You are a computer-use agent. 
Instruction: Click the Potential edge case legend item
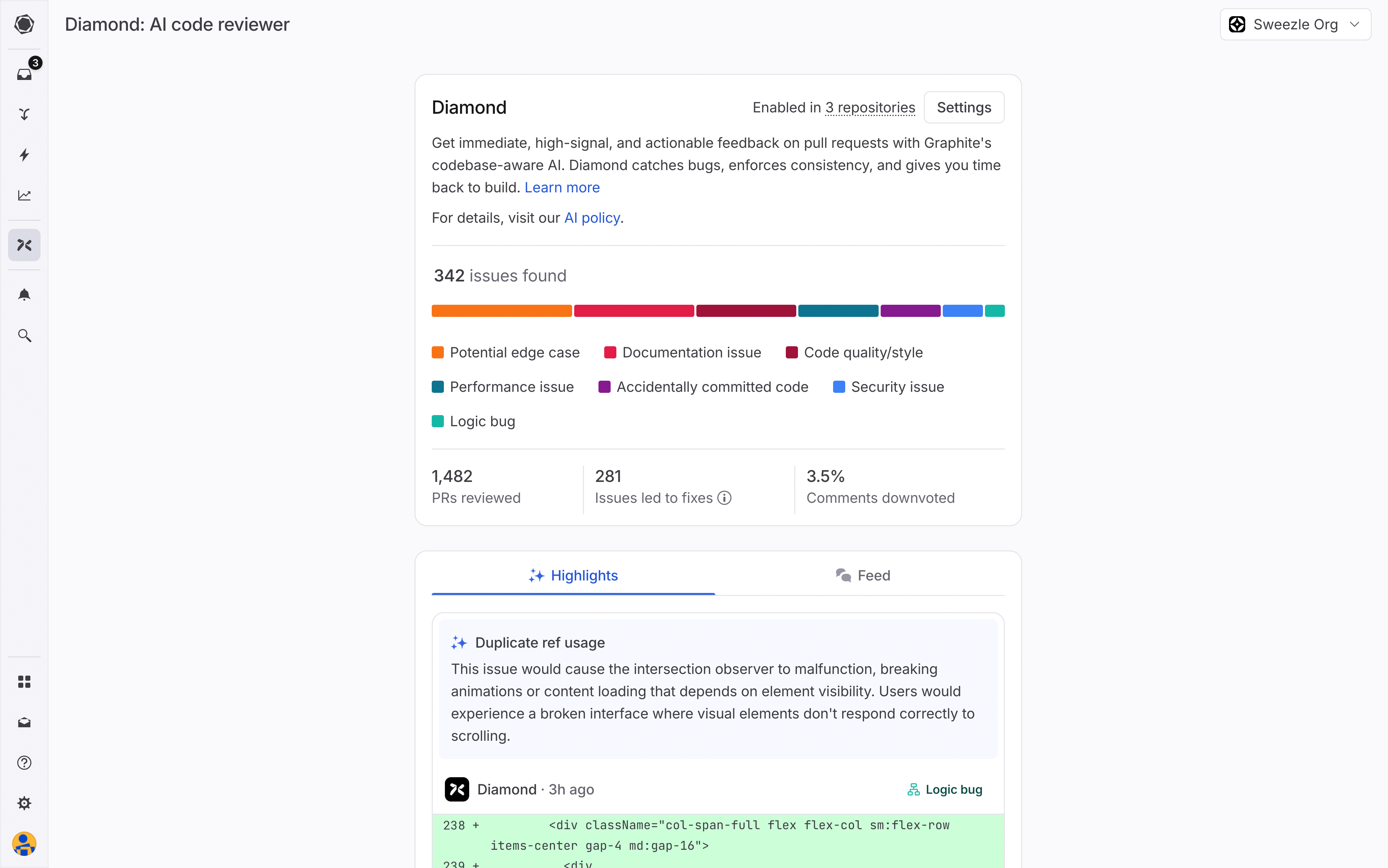506,352
